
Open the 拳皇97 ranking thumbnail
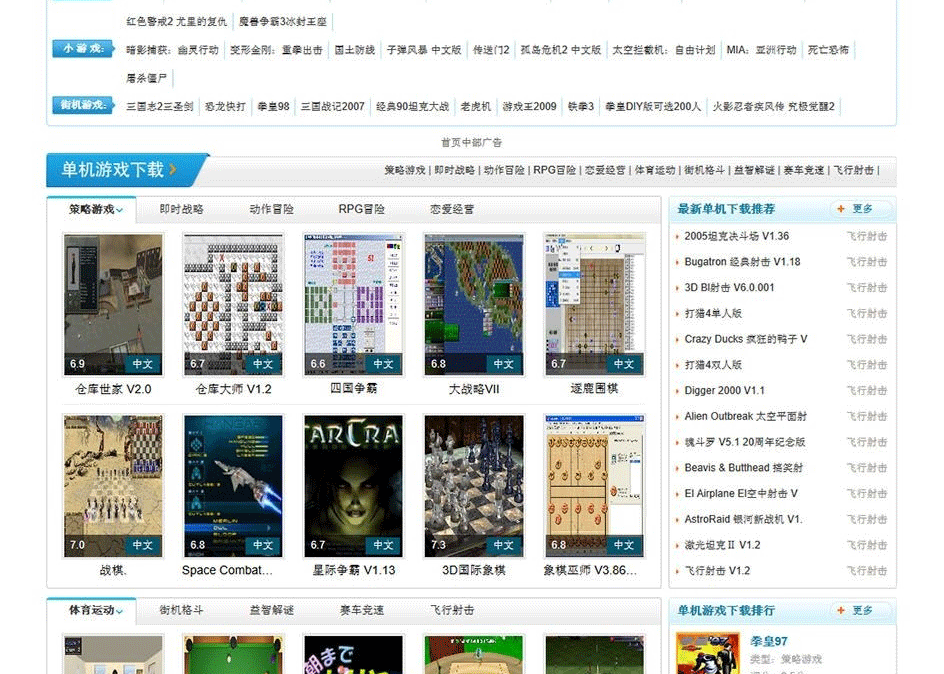point(707,654)
